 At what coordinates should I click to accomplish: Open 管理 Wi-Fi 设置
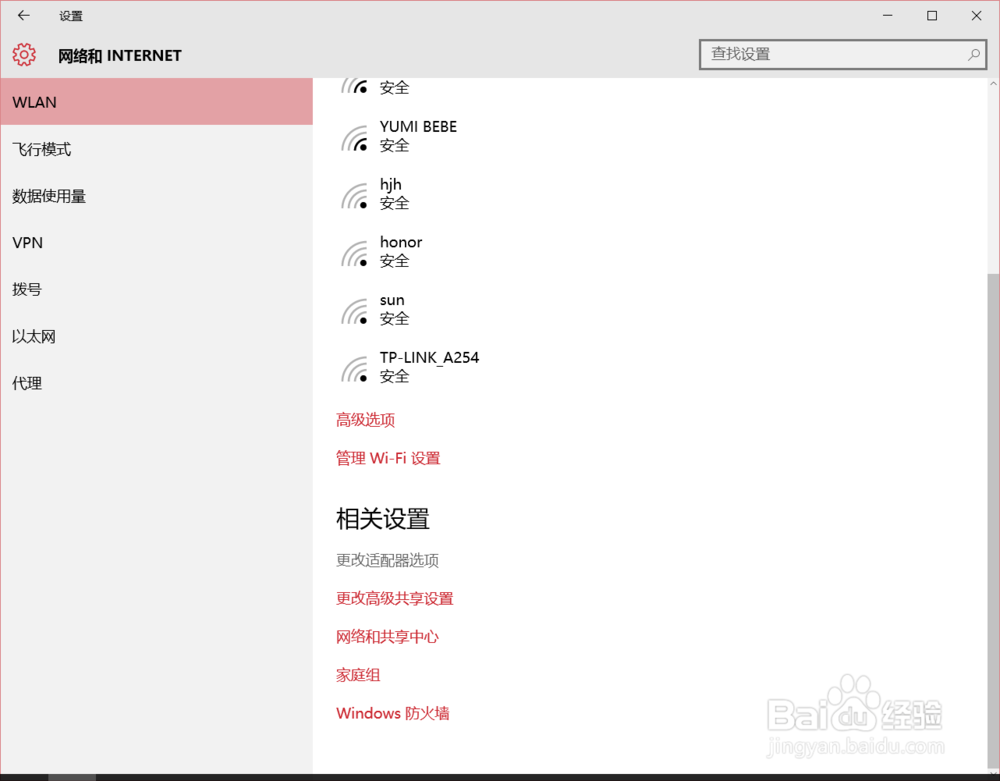click(387, 457)
